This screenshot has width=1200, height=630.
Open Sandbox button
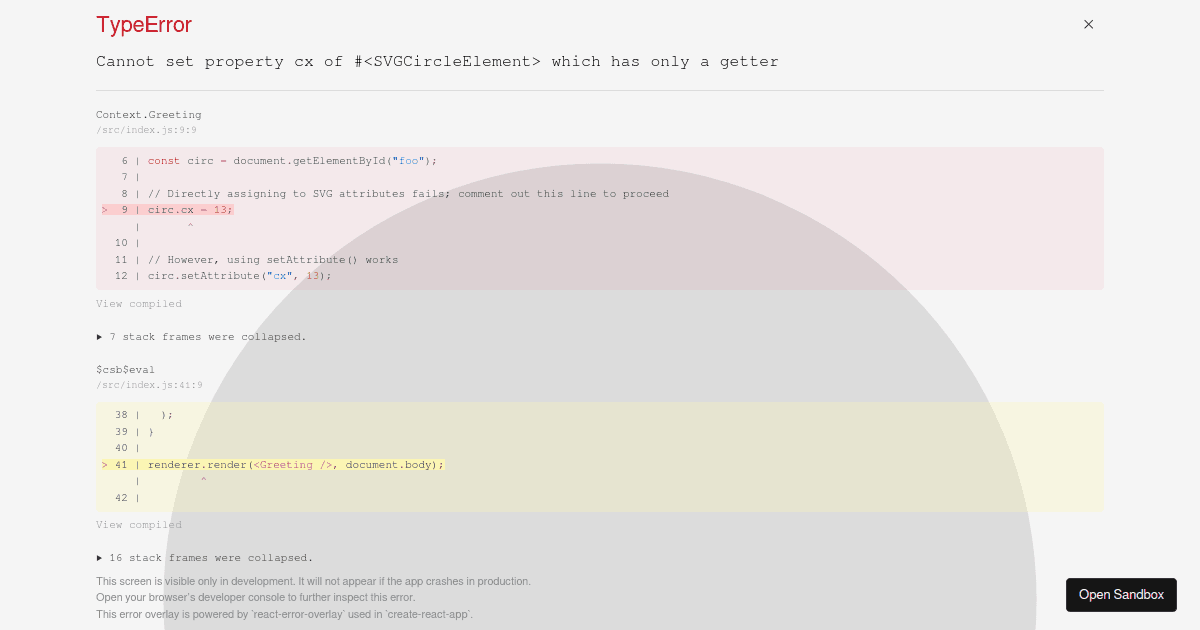pyautogui.click(x=1121, y=595)
